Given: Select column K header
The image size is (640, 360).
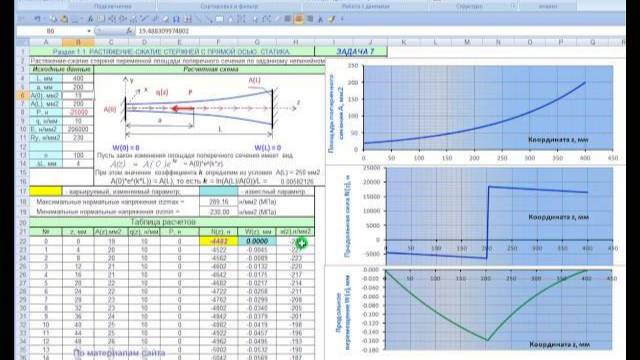Looking at the screenshot, I should tap(404, 42).
